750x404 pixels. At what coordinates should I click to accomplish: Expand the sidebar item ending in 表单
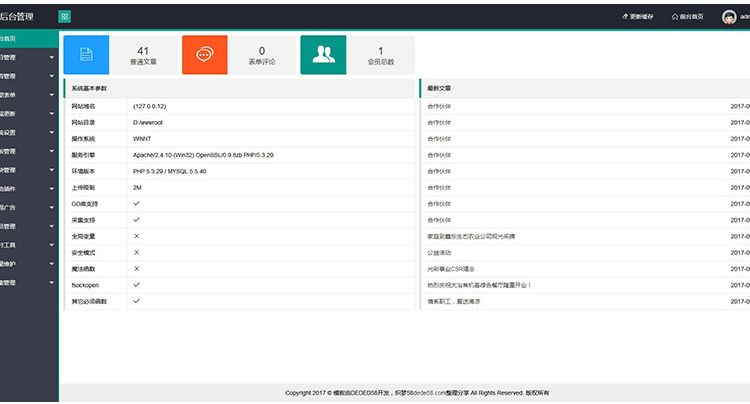click(x=29, y=95)
